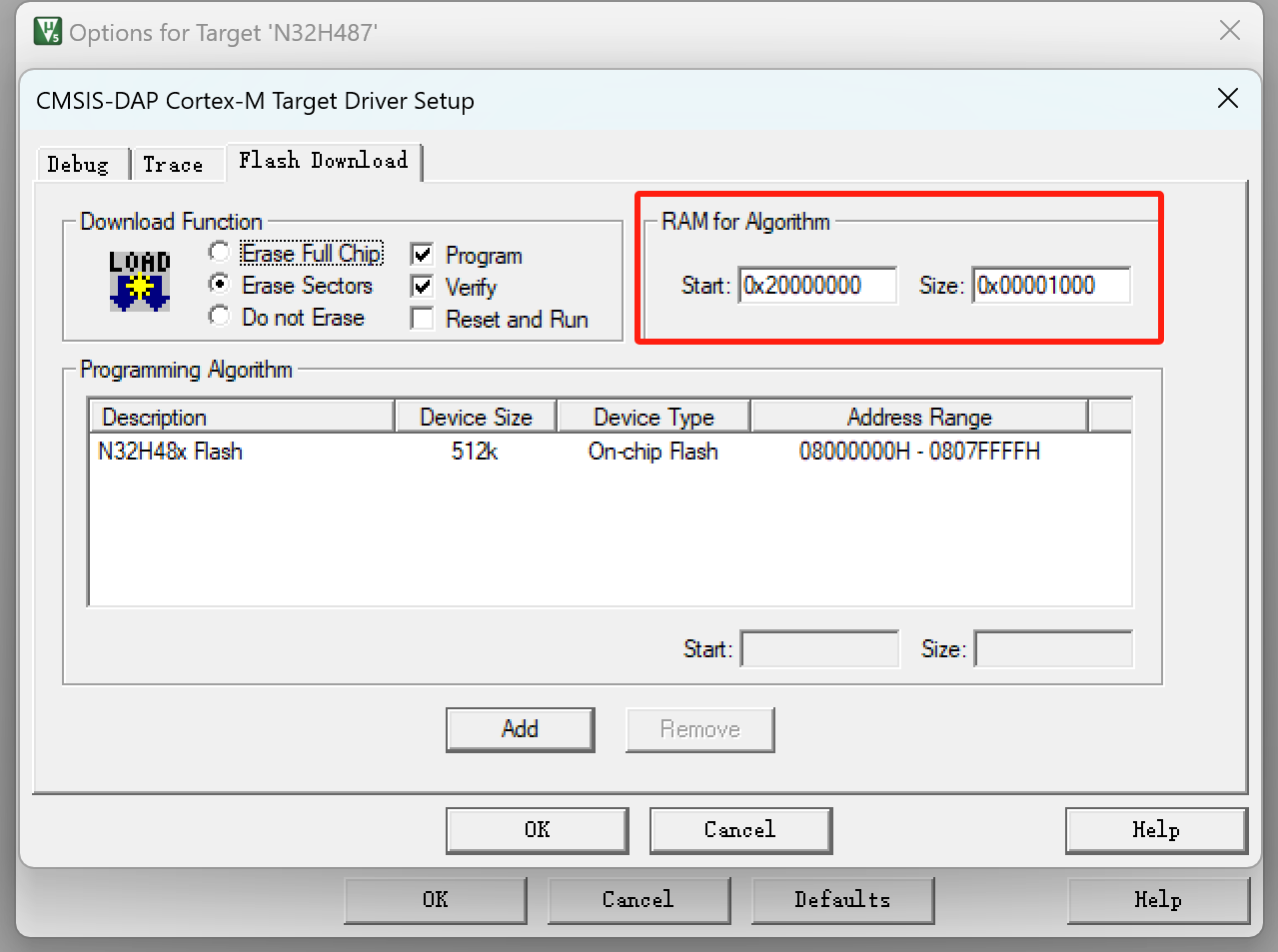The image size is (1278, 952).
Task: Confirm Target Driver Setup with OK
Action: pos(538,830)
